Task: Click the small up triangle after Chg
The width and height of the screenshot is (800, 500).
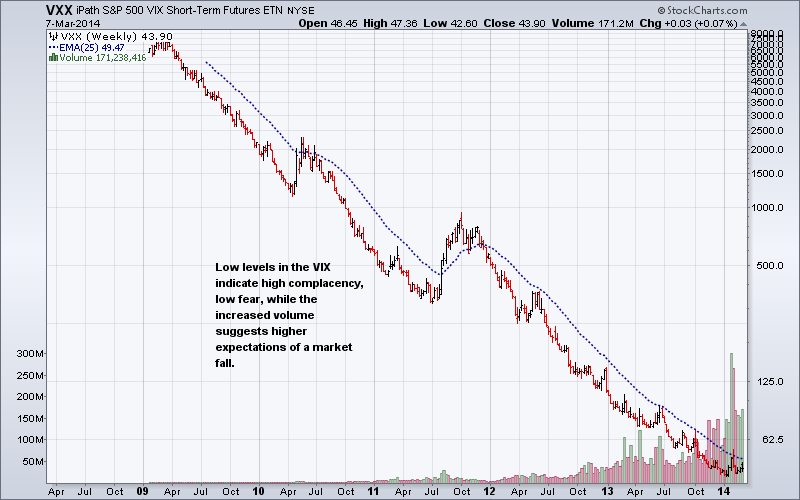Action: coord(743,24)
